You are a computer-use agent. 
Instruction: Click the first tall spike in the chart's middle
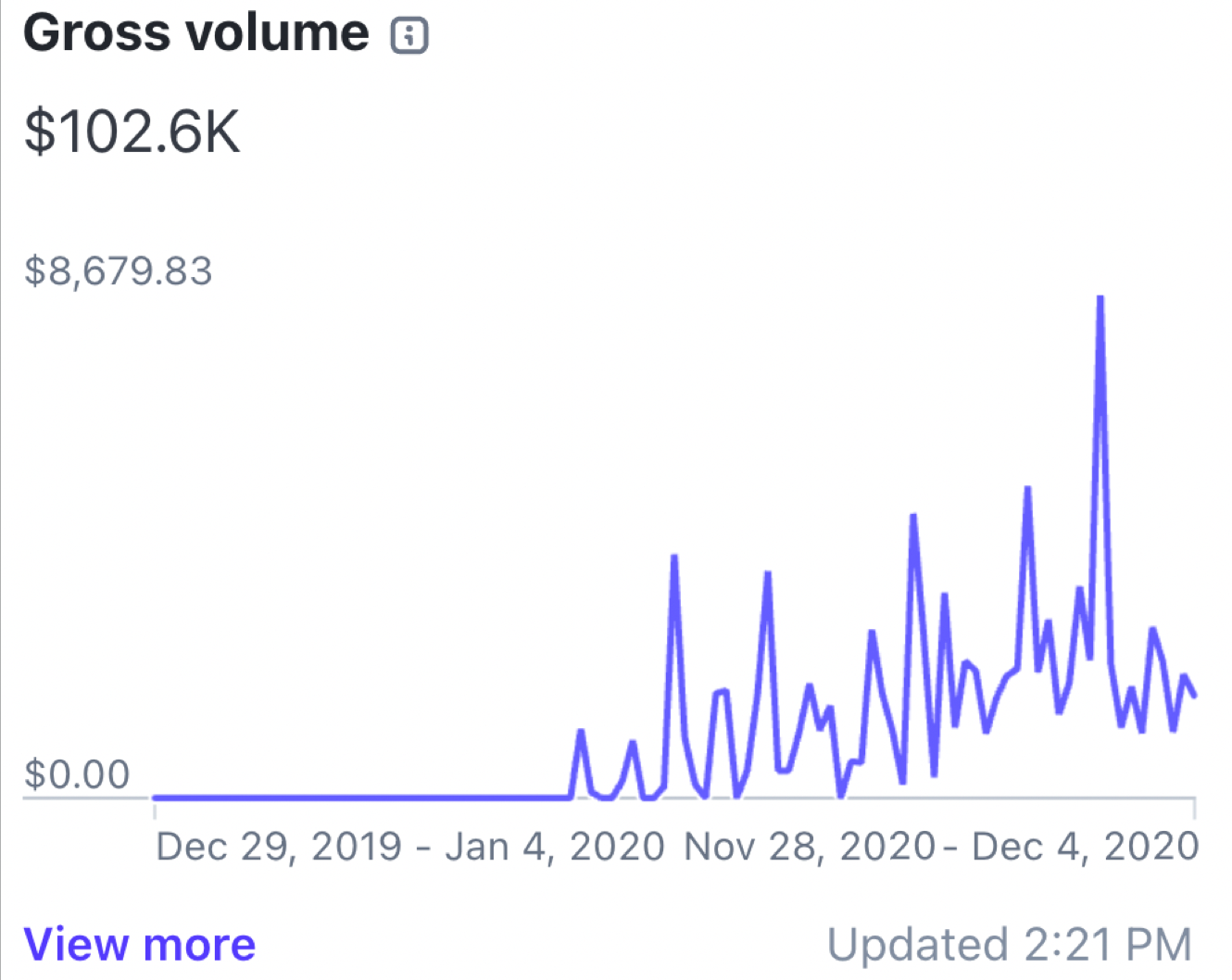click(673, 558)
